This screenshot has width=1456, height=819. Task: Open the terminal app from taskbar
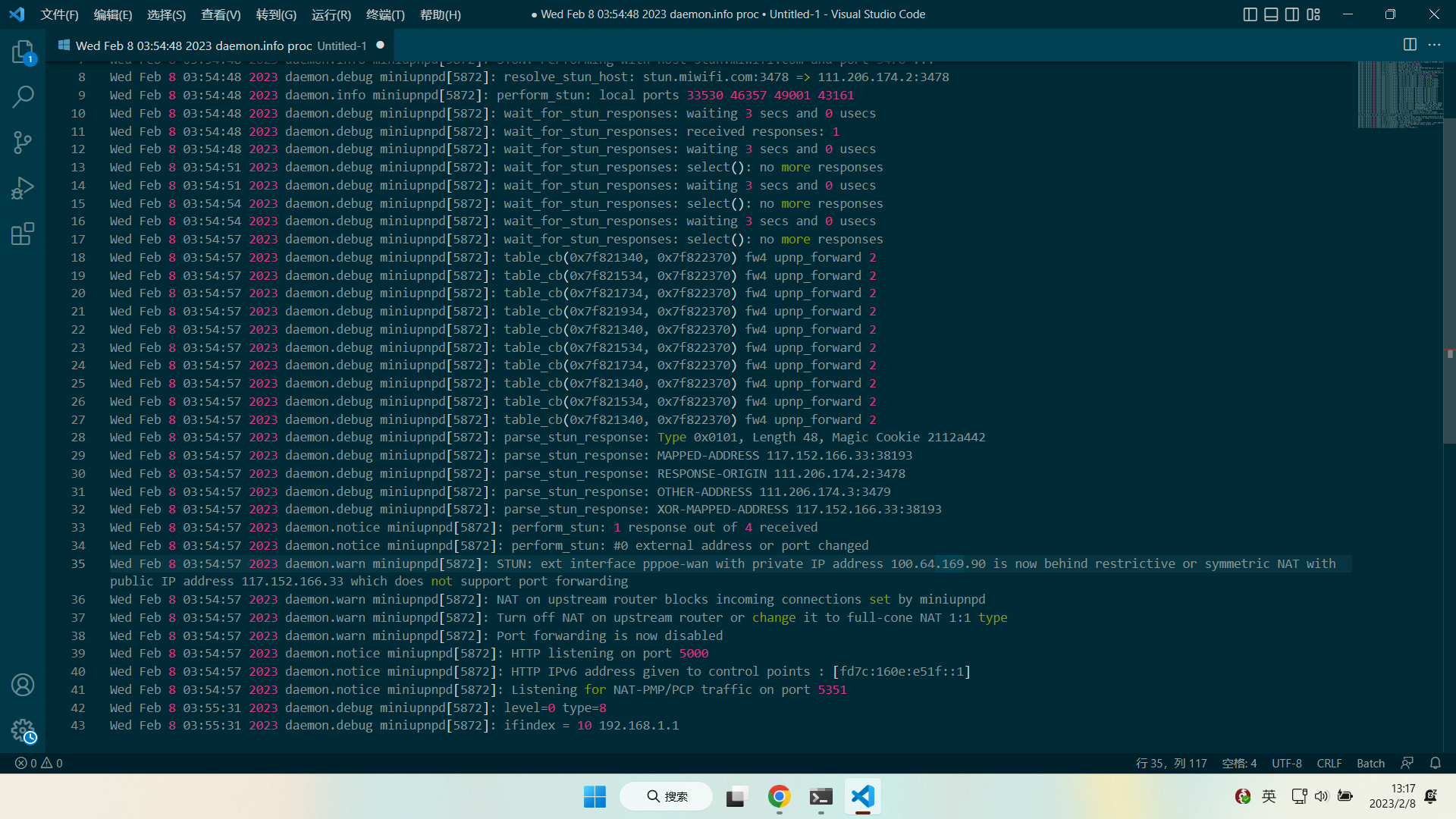(x=821, y=796)
